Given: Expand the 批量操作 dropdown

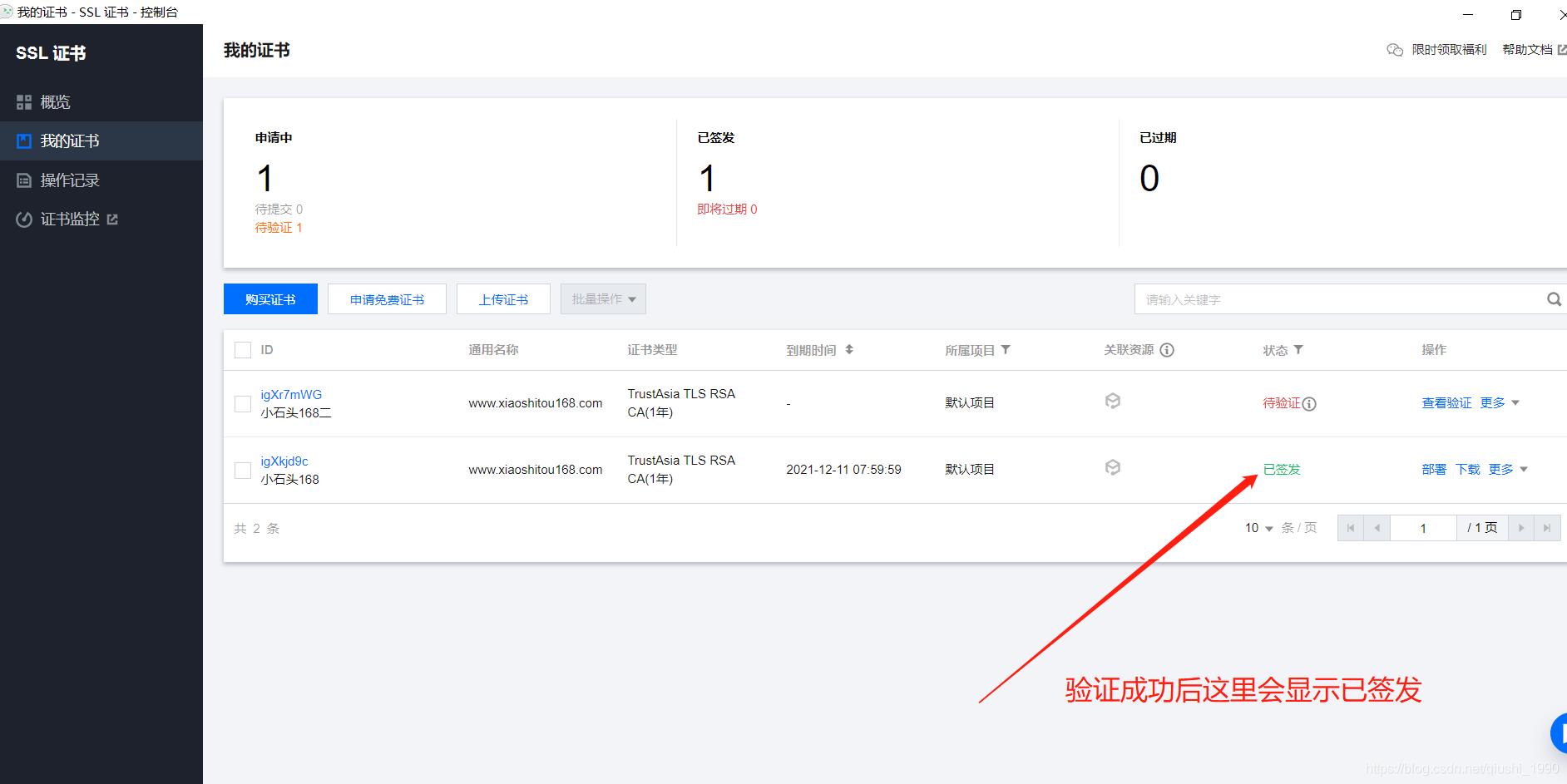Looking at the screenshot, I should pyautogui.click(x=603, y=299).
